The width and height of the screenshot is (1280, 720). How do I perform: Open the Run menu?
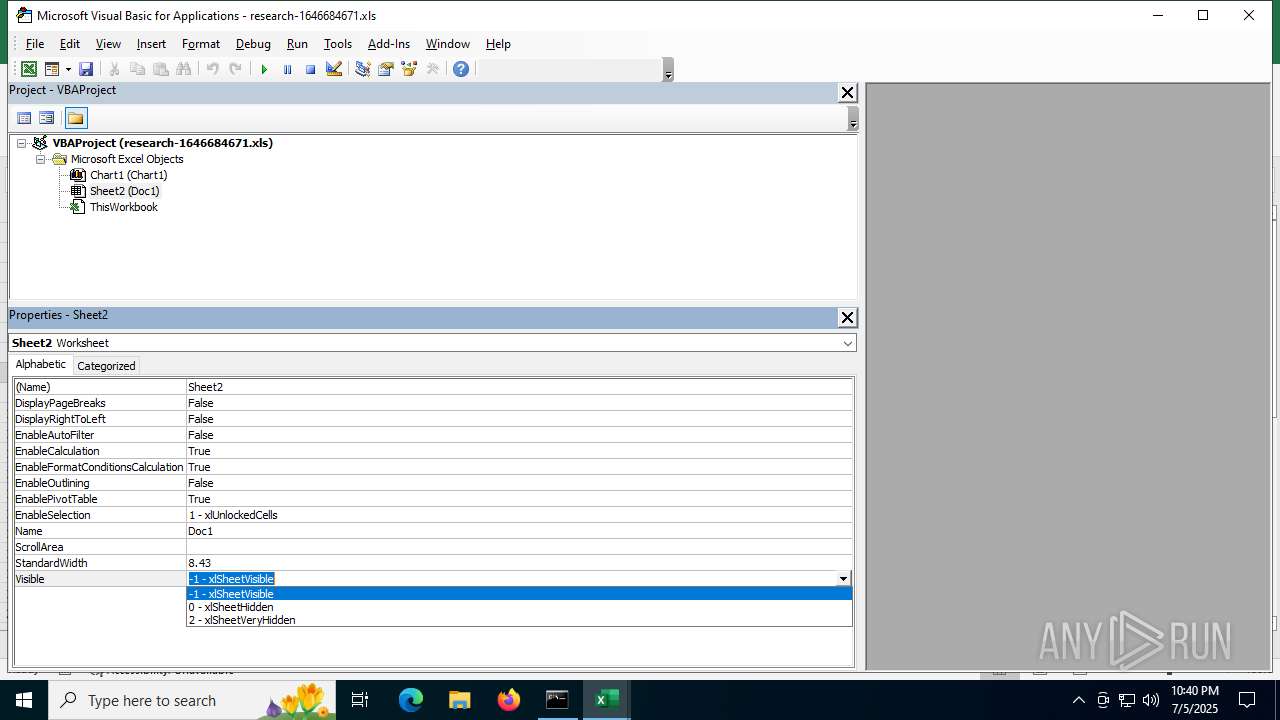297,44
